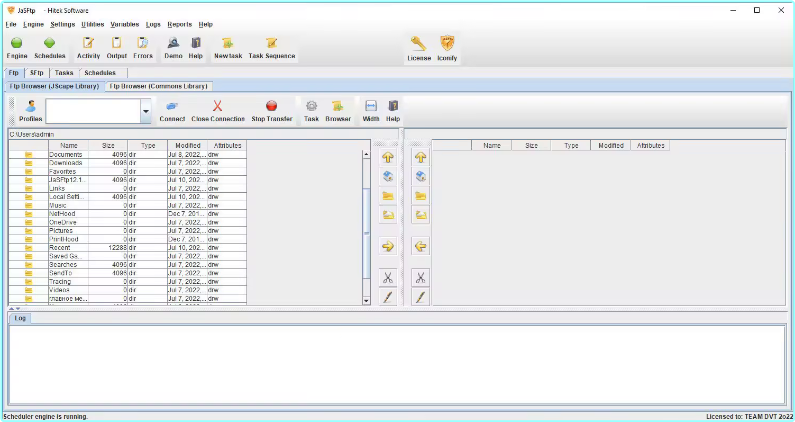
Task: Click remote pane rename pen icon
Action: click(x=420, y=297)
